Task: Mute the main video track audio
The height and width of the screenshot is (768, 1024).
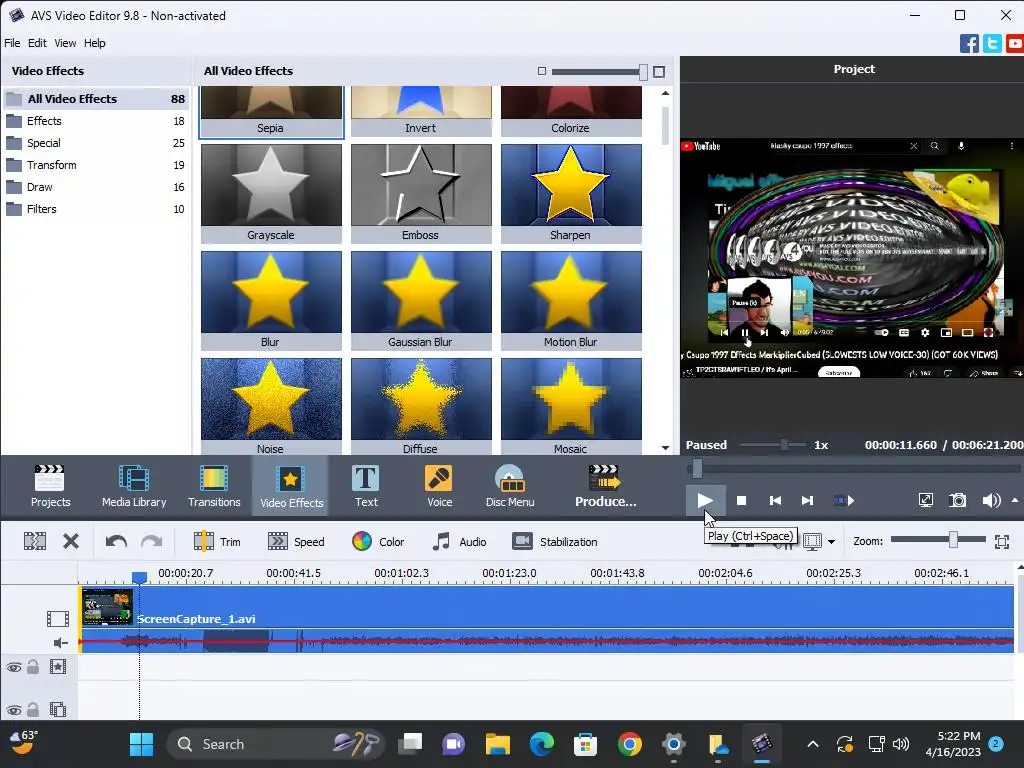Action: [60, 643]
